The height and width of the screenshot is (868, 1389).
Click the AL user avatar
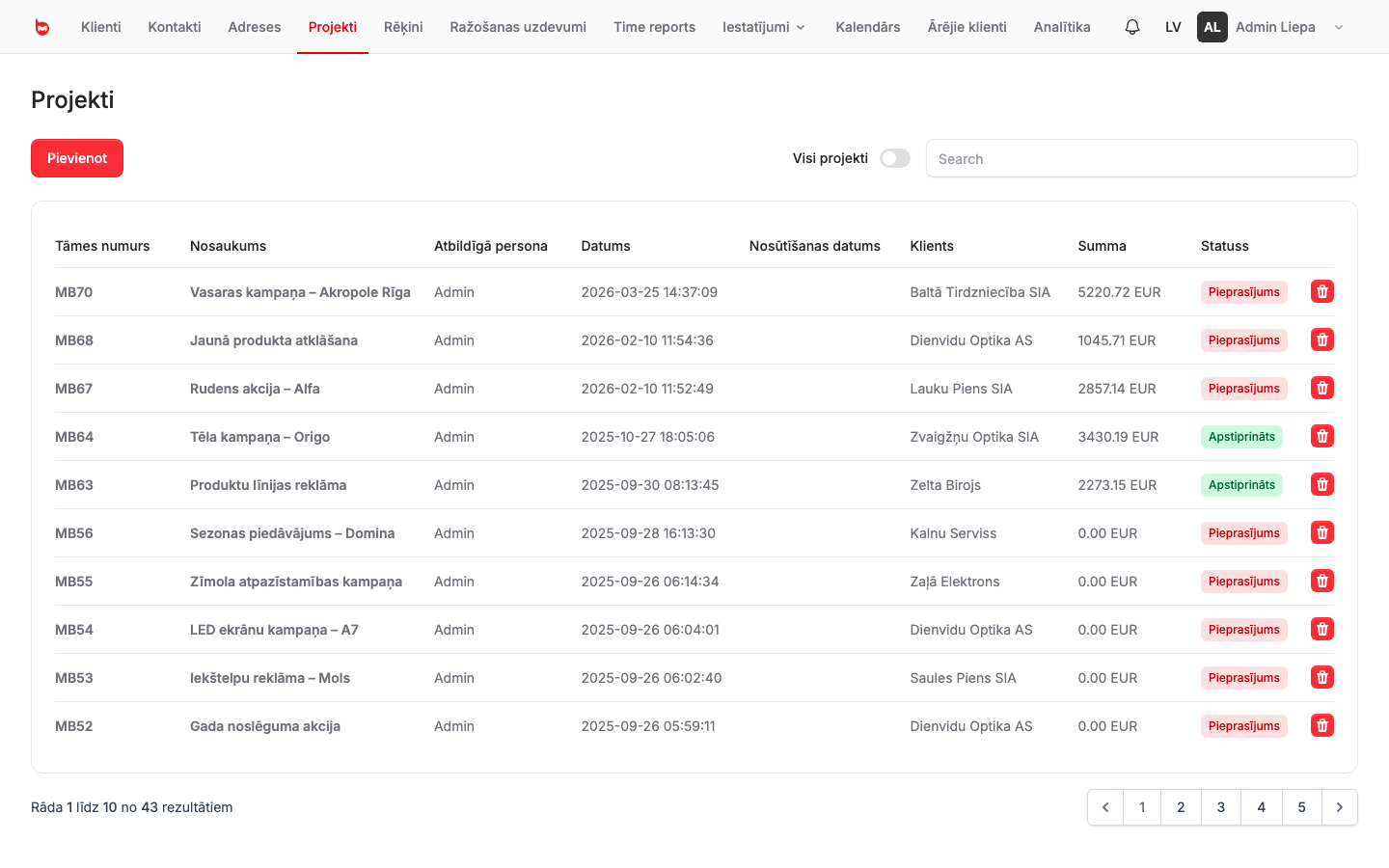1212,27
